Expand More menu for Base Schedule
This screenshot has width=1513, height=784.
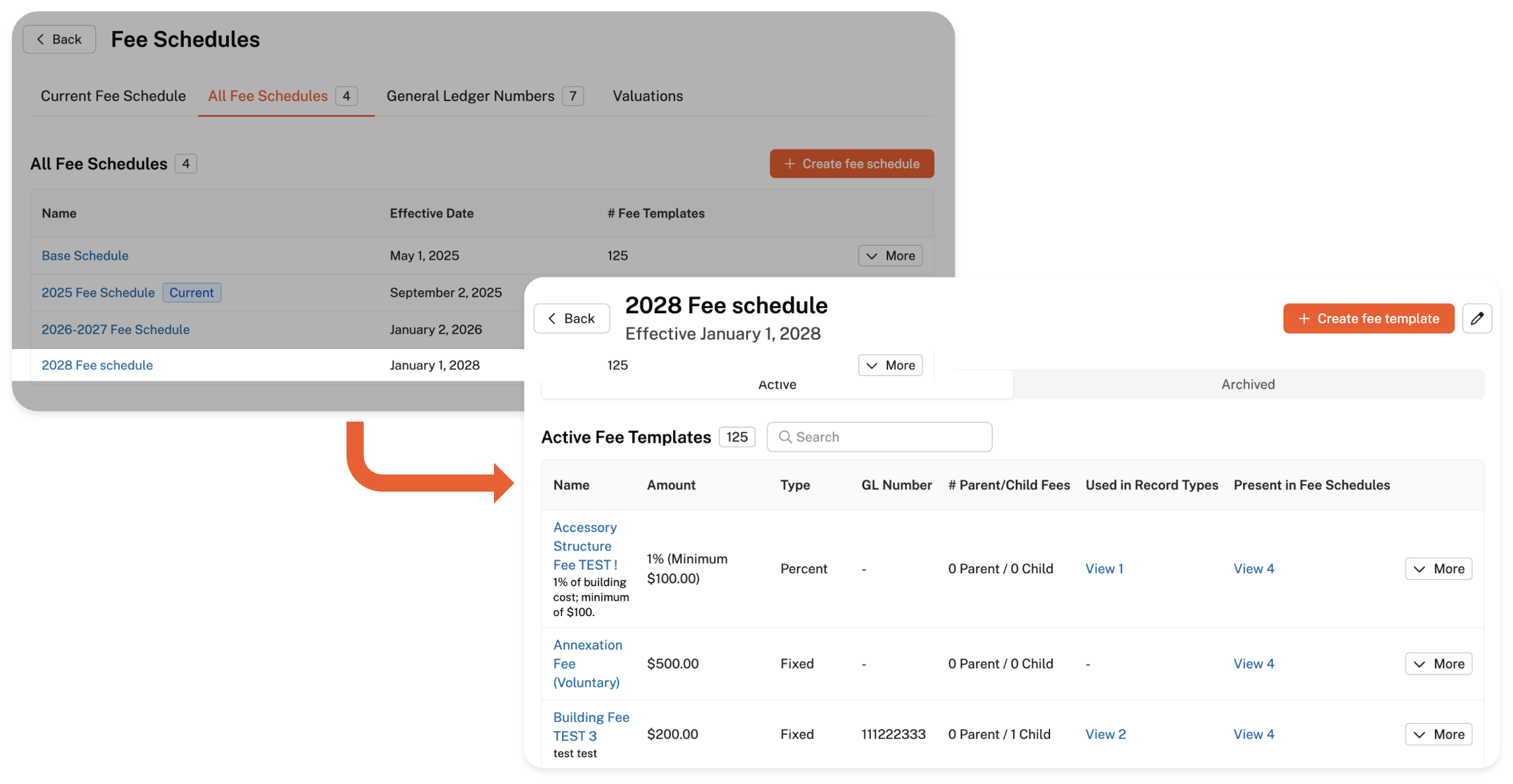(890, 256)
